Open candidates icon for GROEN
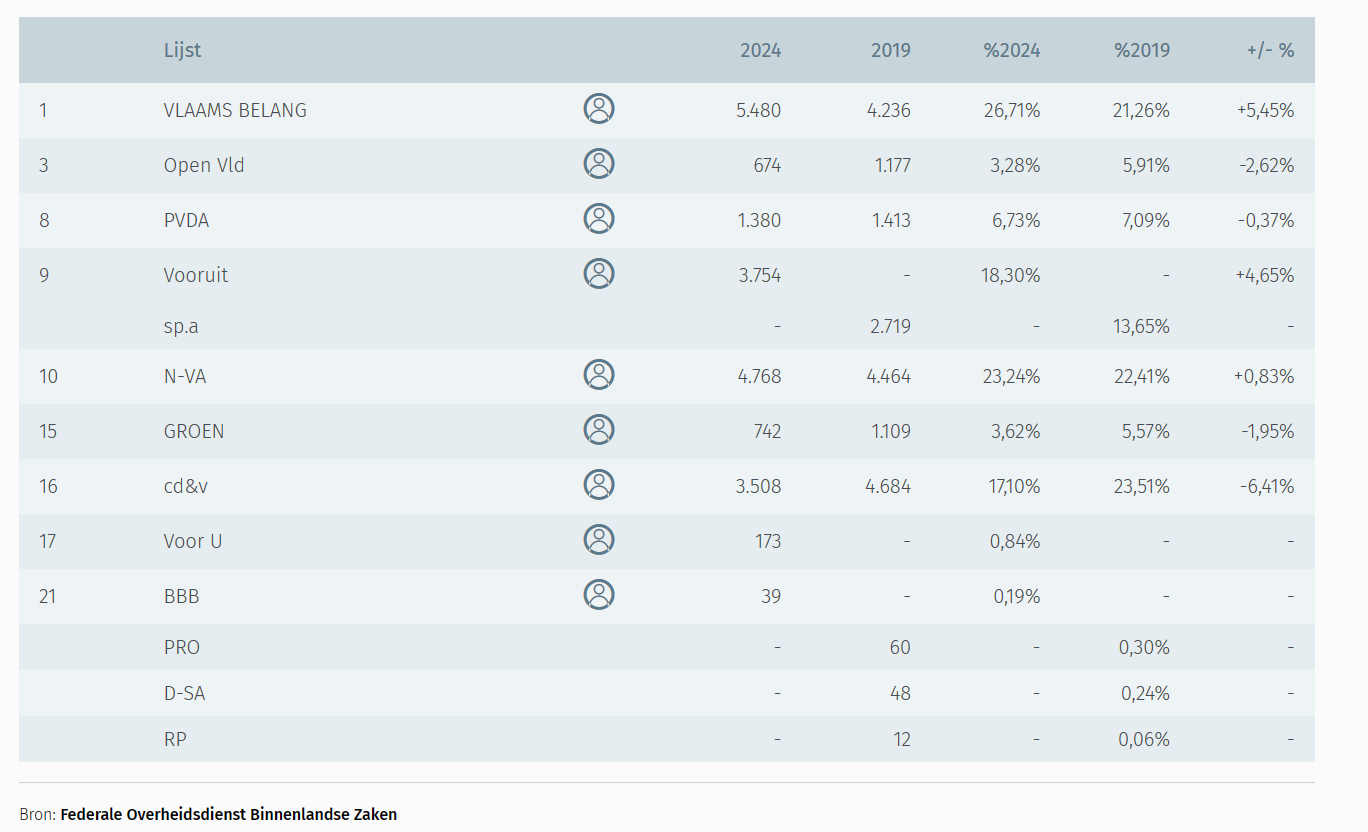The image size is (1368, 832). point(599,430)
